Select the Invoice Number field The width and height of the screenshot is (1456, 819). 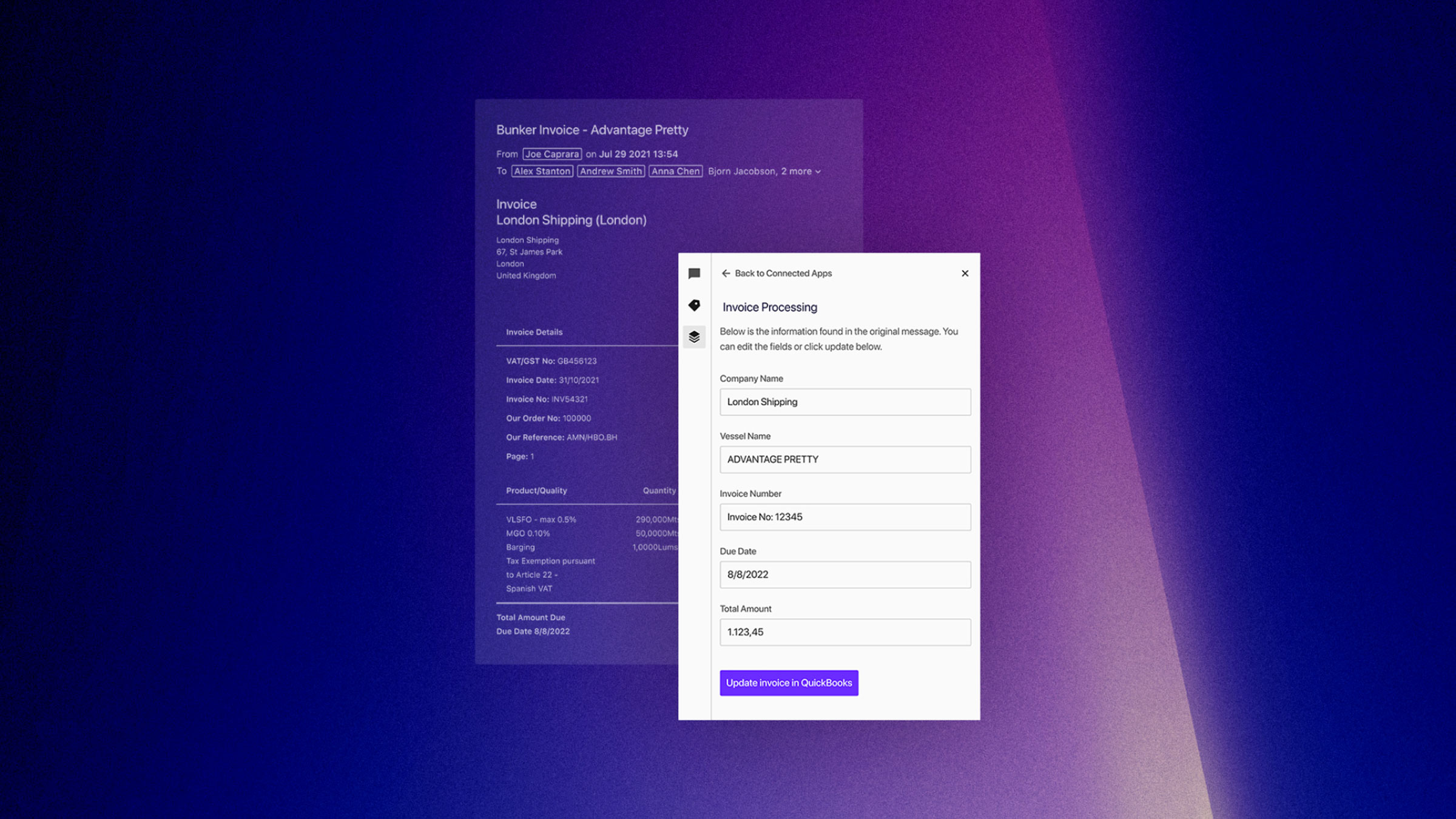844,517
